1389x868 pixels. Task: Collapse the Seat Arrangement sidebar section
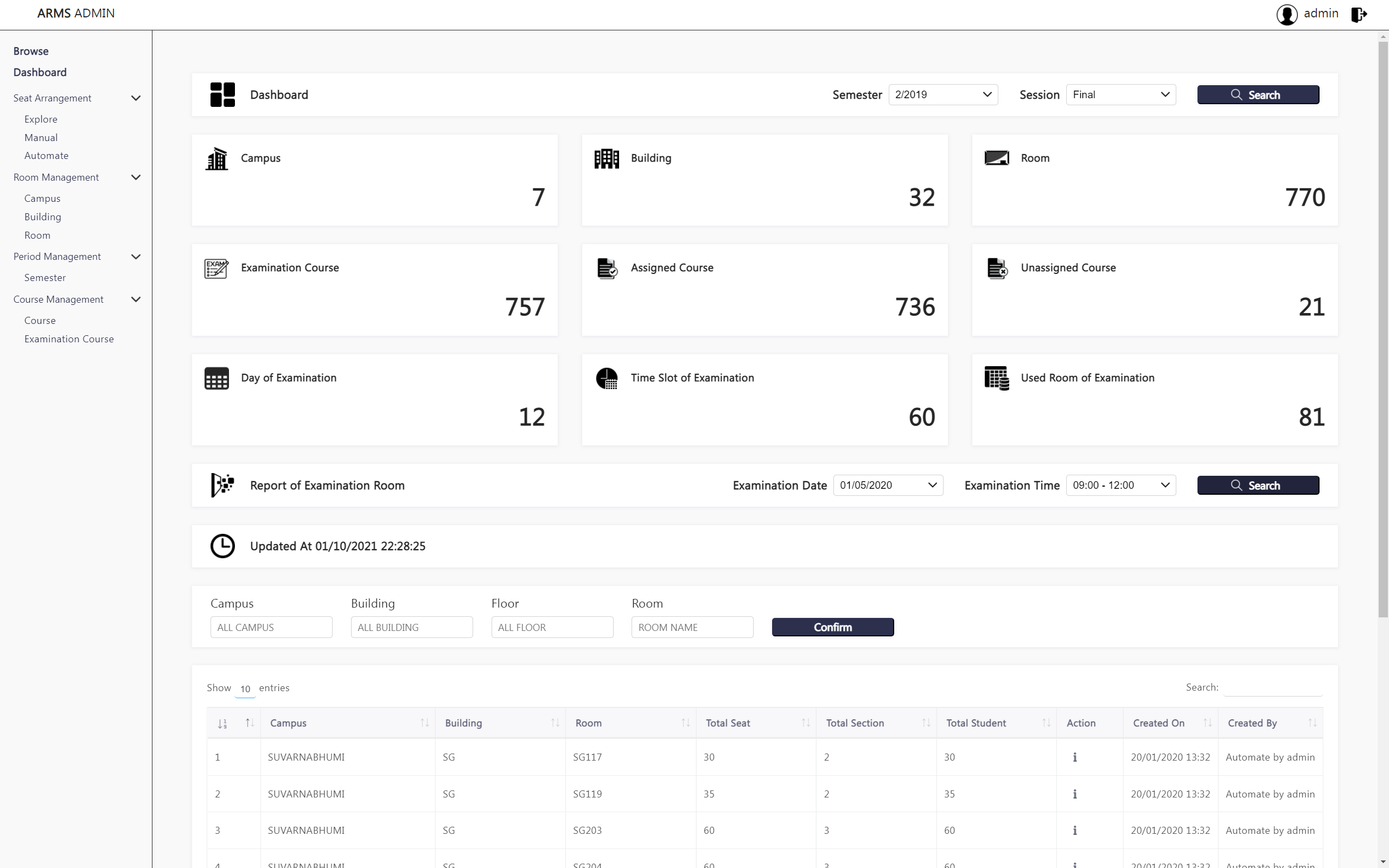[x=136, y=98]
